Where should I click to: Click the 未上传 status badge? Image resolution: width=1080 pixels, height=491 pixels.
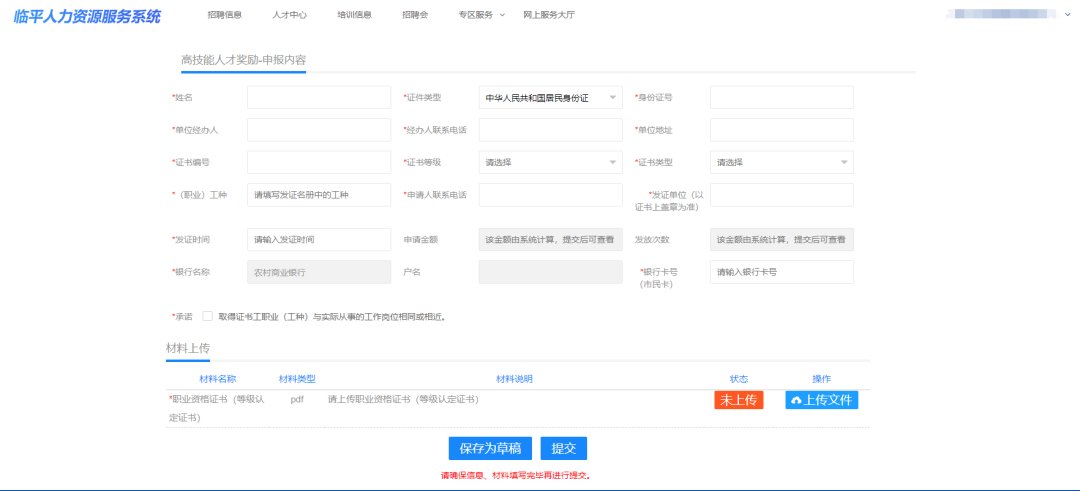[739, 400]
